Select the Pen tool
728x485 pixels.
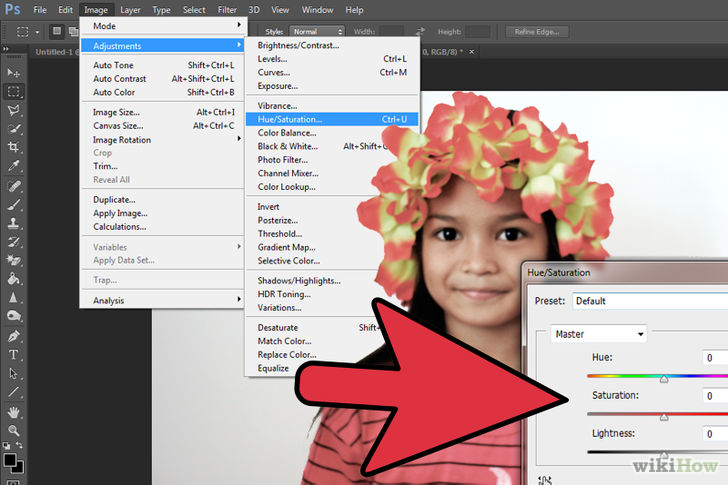click(13, 336)
